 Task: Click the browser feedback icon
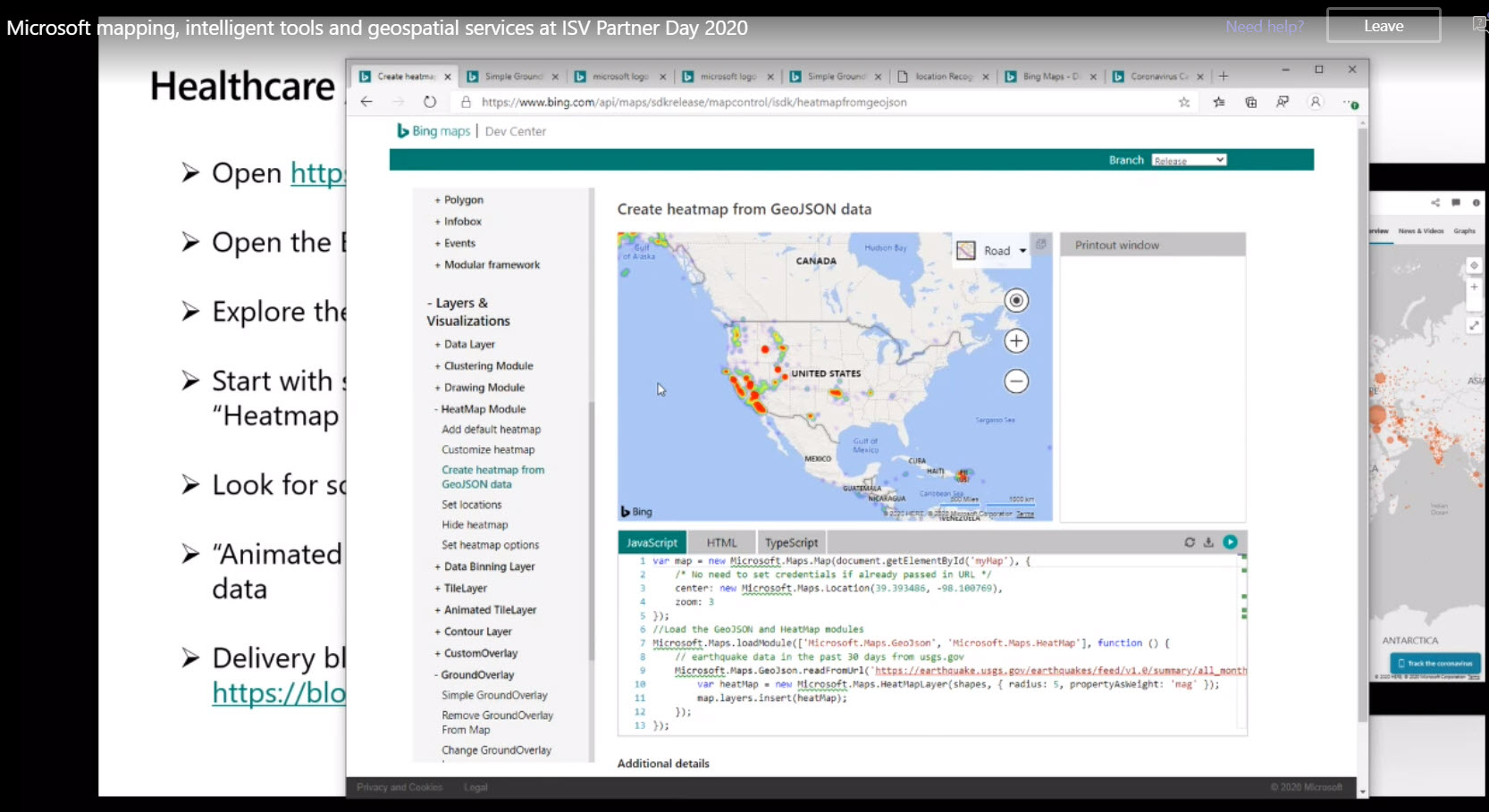coord(1283,102)
